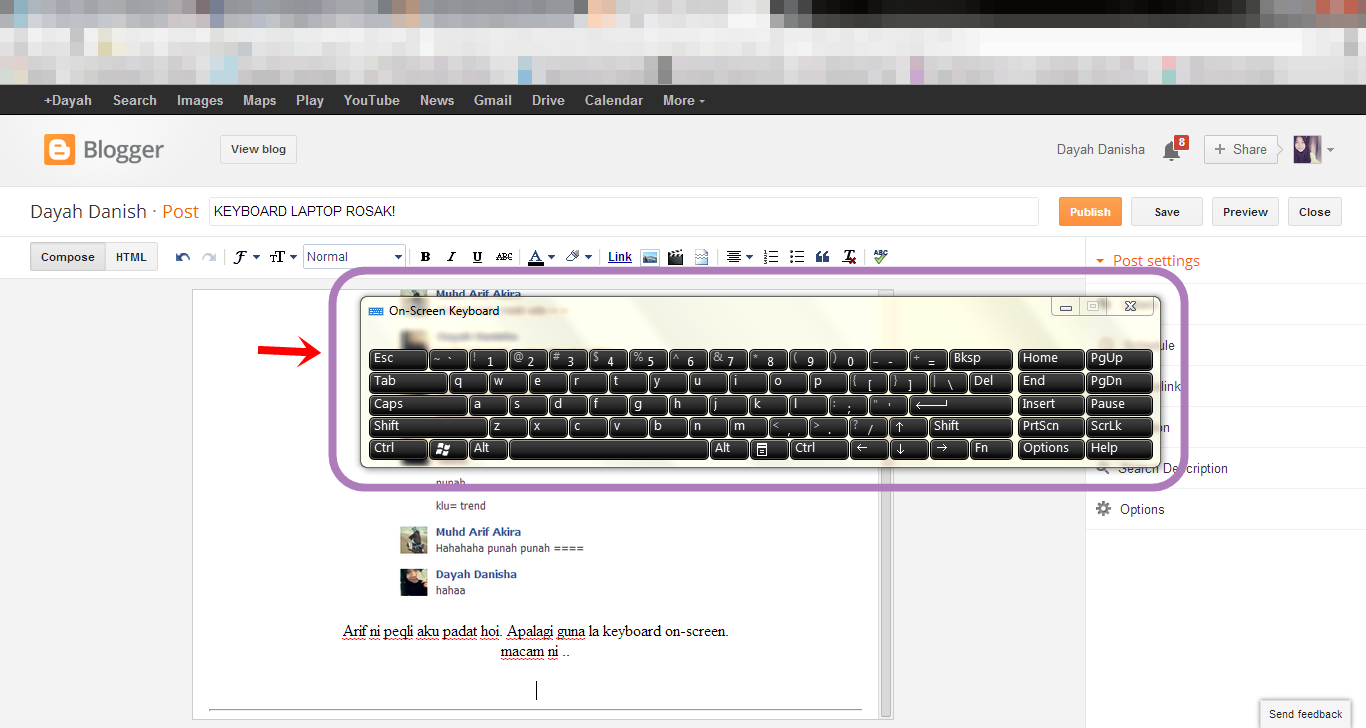Open the highlight color picker

click(x=578, y=257)
